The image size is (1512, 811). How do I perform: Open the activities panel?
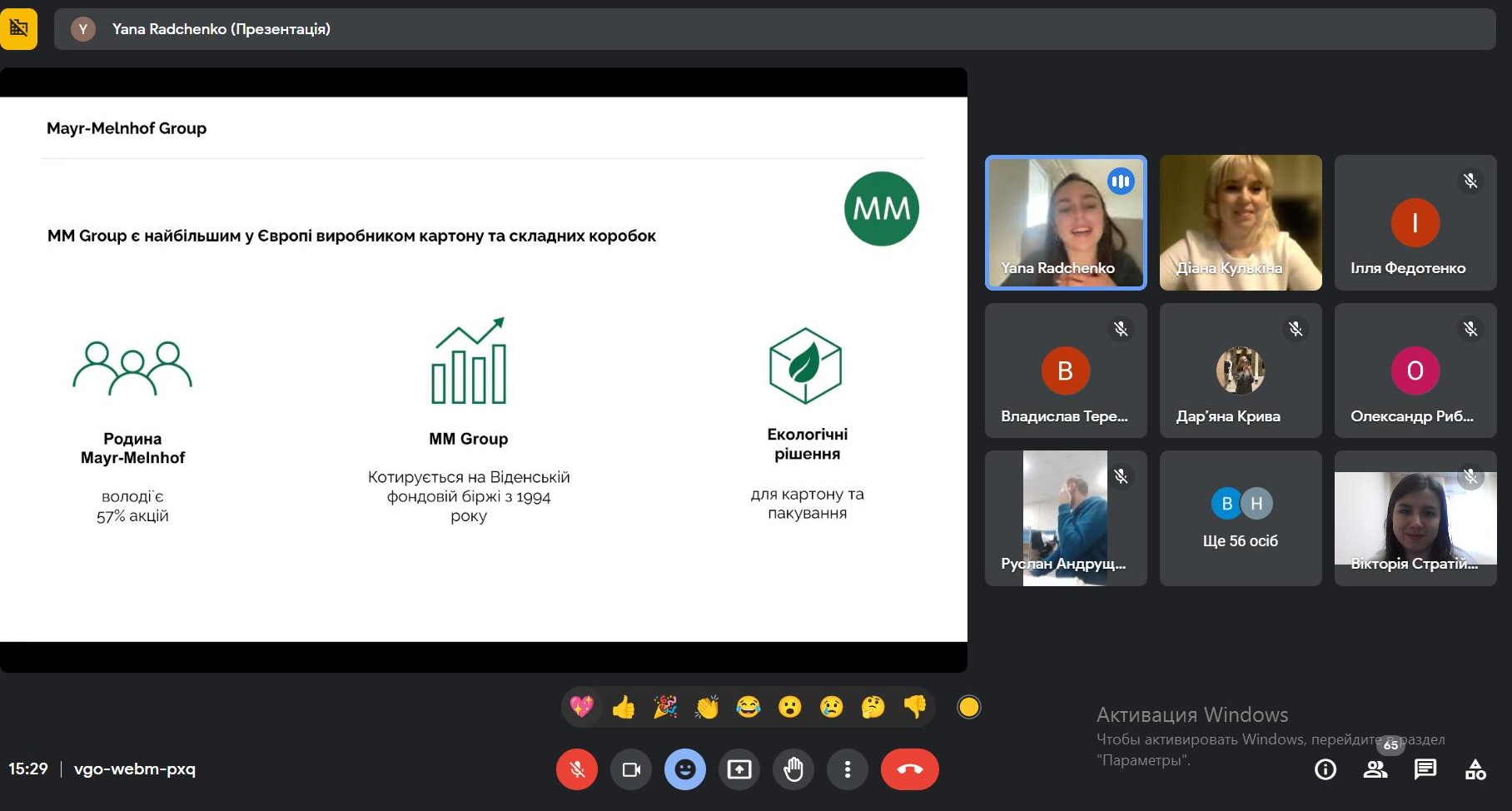pos(1475,769)
